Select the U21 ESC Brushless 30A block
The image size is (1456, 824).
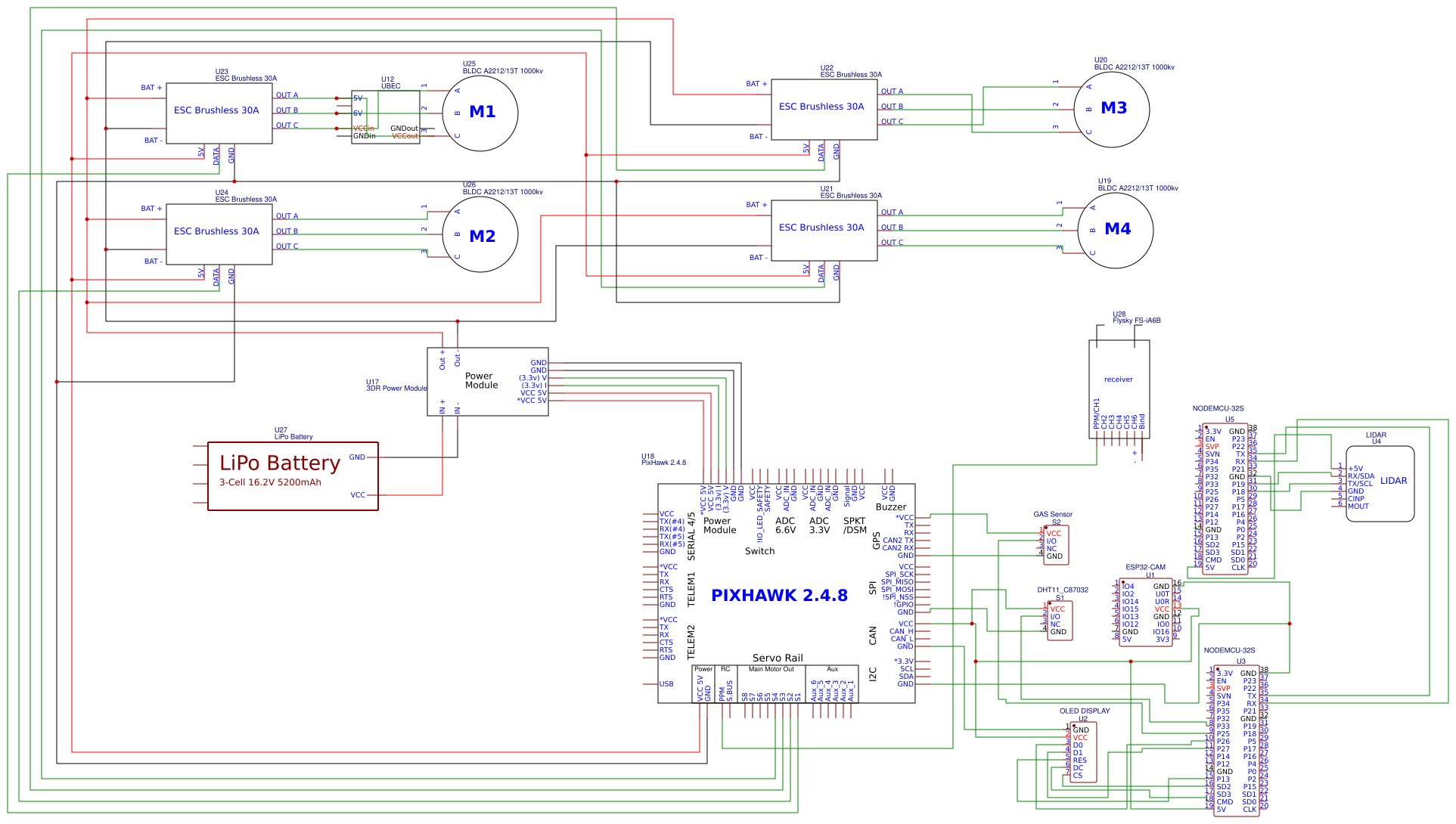tap(824, 231)
